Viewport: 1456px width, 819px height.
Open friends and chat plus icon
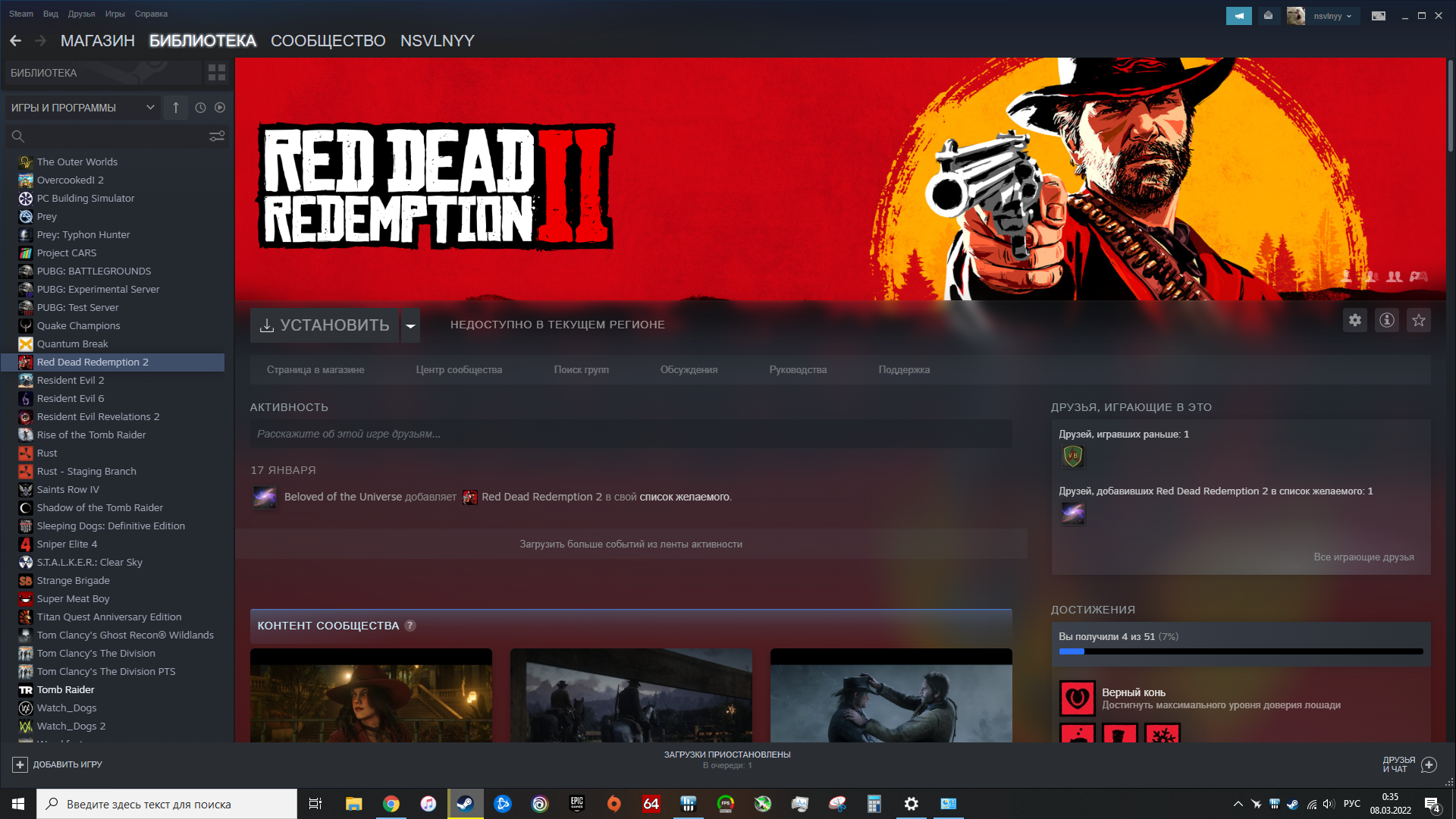[x=1429, y=764]
